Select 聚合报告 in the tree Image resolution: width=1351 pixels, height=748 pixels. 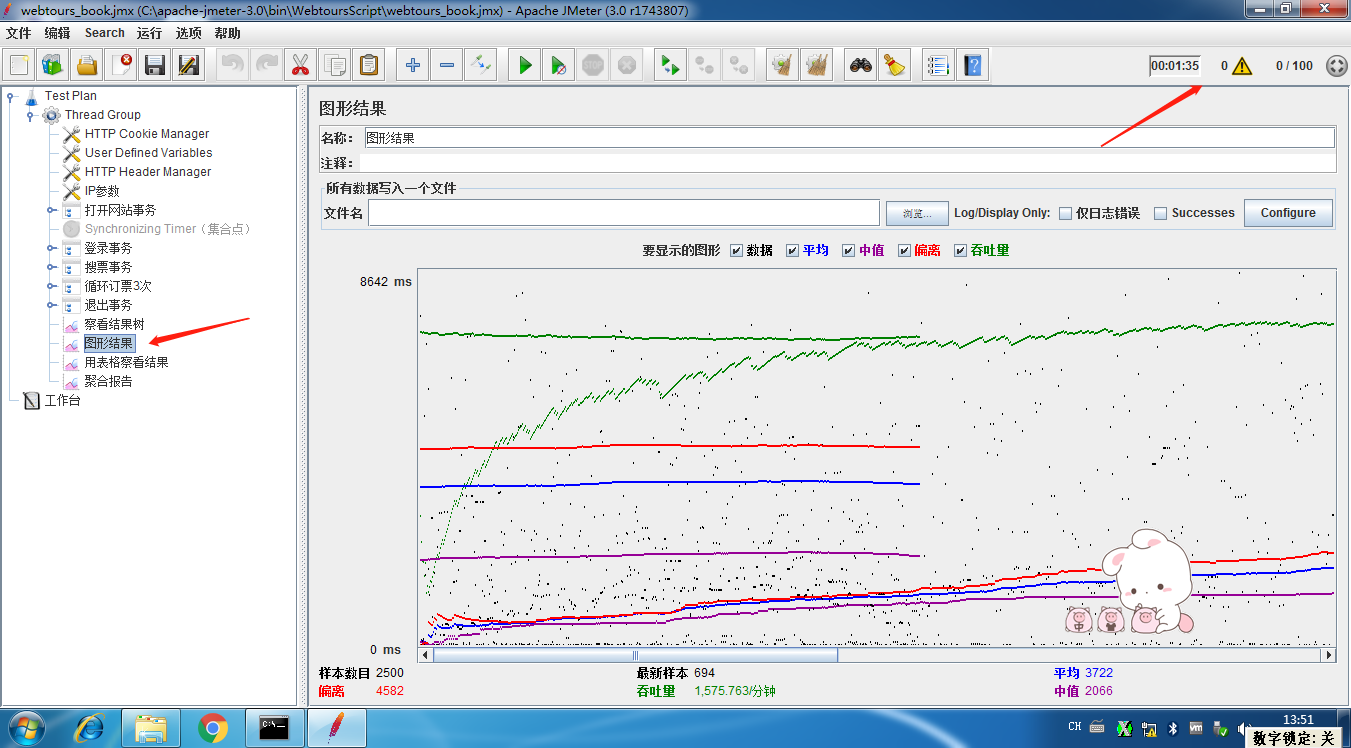coord(108,381)
